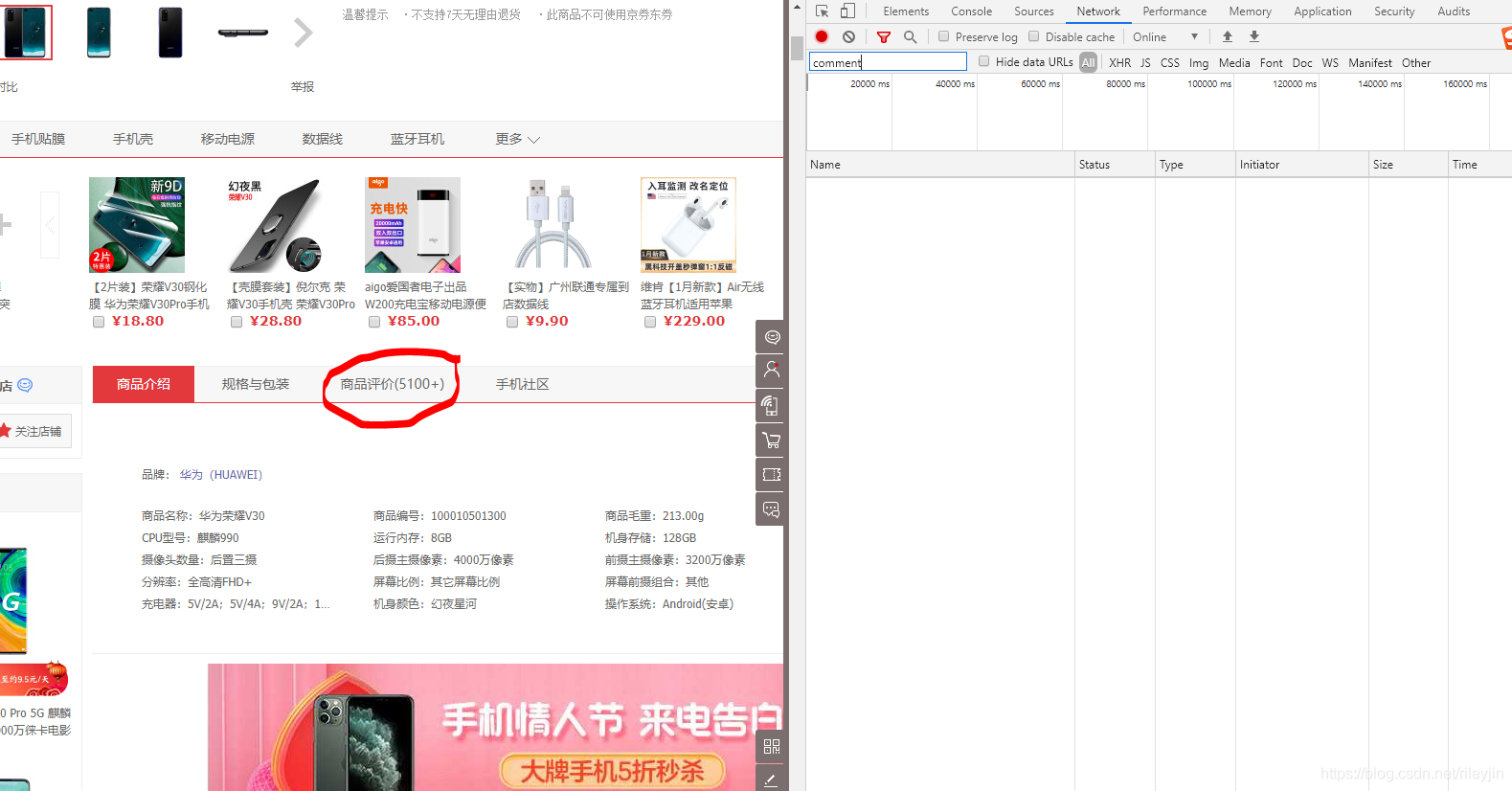This screenshot has width=1512, height=791.
Task: Sort network requests by Status column
Action: (1115, 165)
